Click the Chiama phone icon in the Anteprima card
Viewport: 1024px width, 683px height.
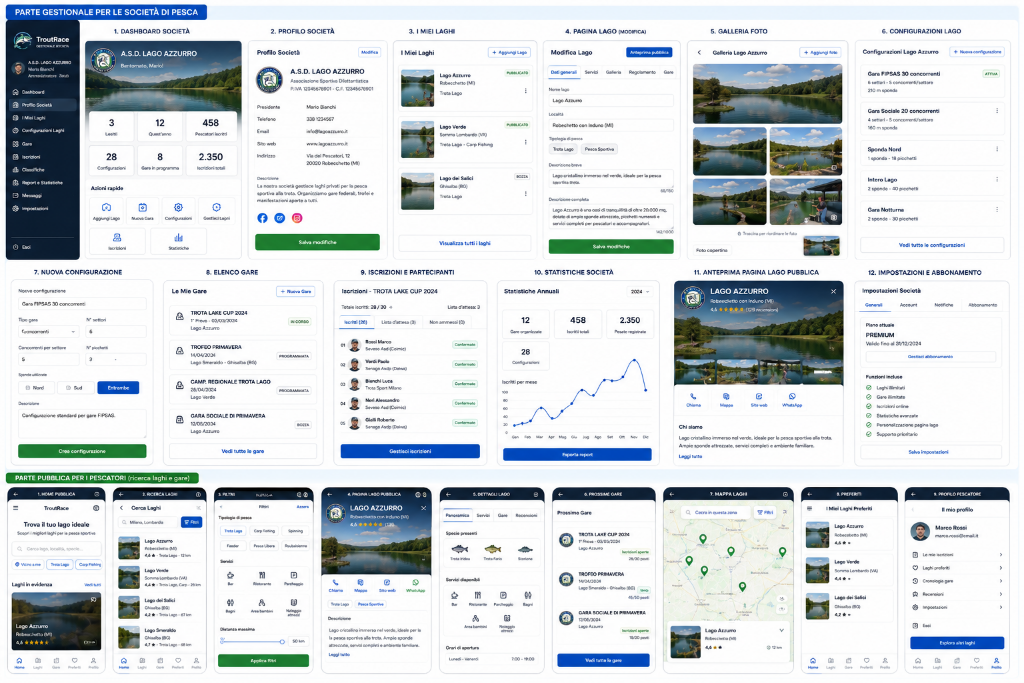[x=694, y=396]
